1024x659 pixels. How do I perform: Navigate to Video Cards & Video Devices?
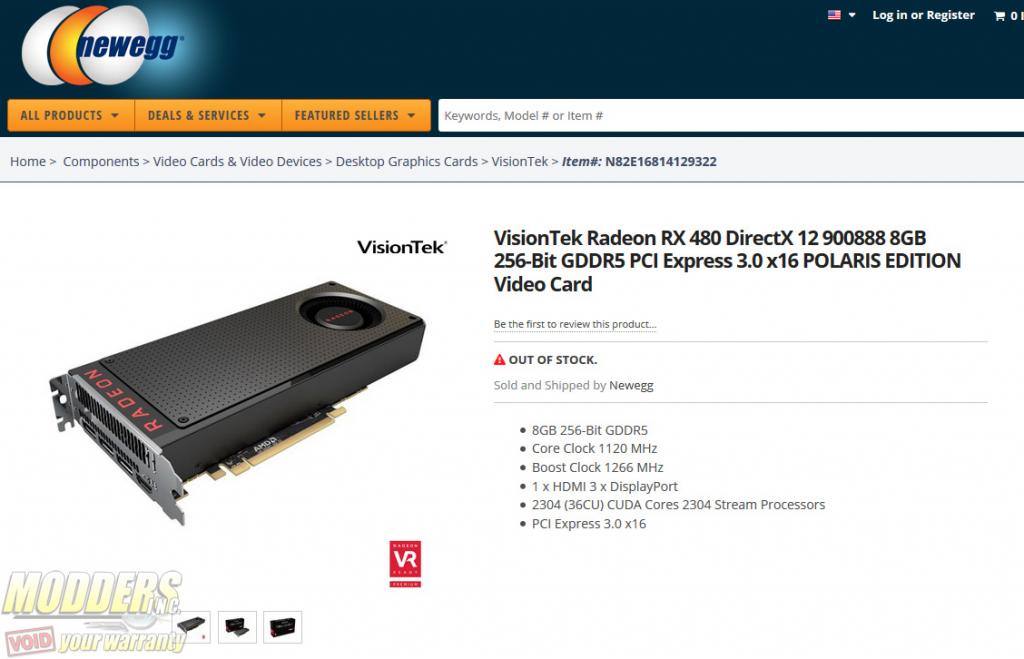(x=238, y=161)
